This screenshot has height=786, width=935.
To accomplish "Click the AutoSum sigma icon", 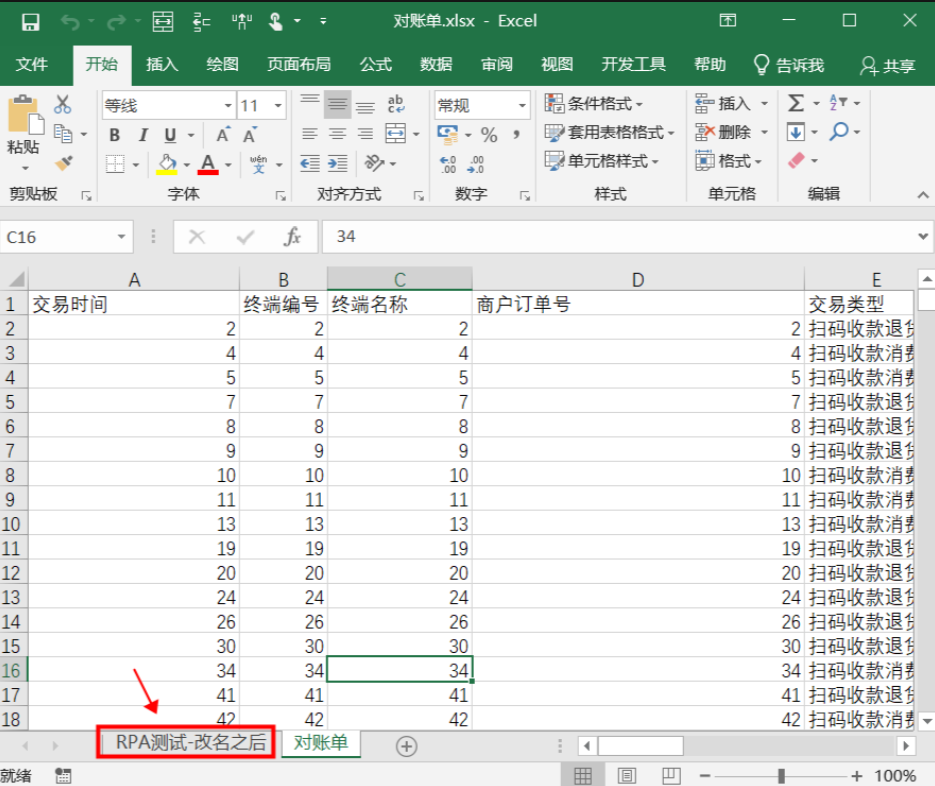I will tap(795, 103).
